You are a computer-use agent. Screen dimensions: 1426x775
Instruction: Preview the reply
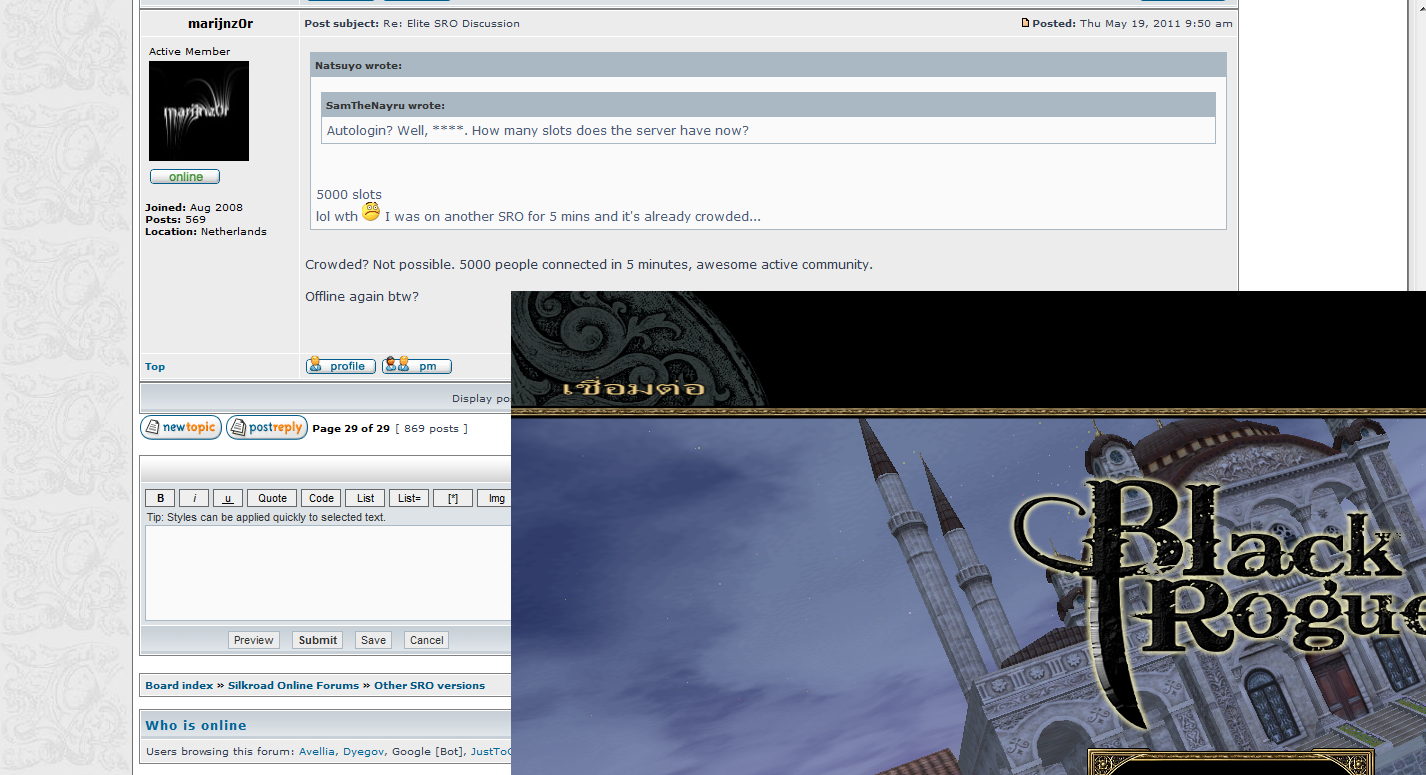tap(254, 640)
